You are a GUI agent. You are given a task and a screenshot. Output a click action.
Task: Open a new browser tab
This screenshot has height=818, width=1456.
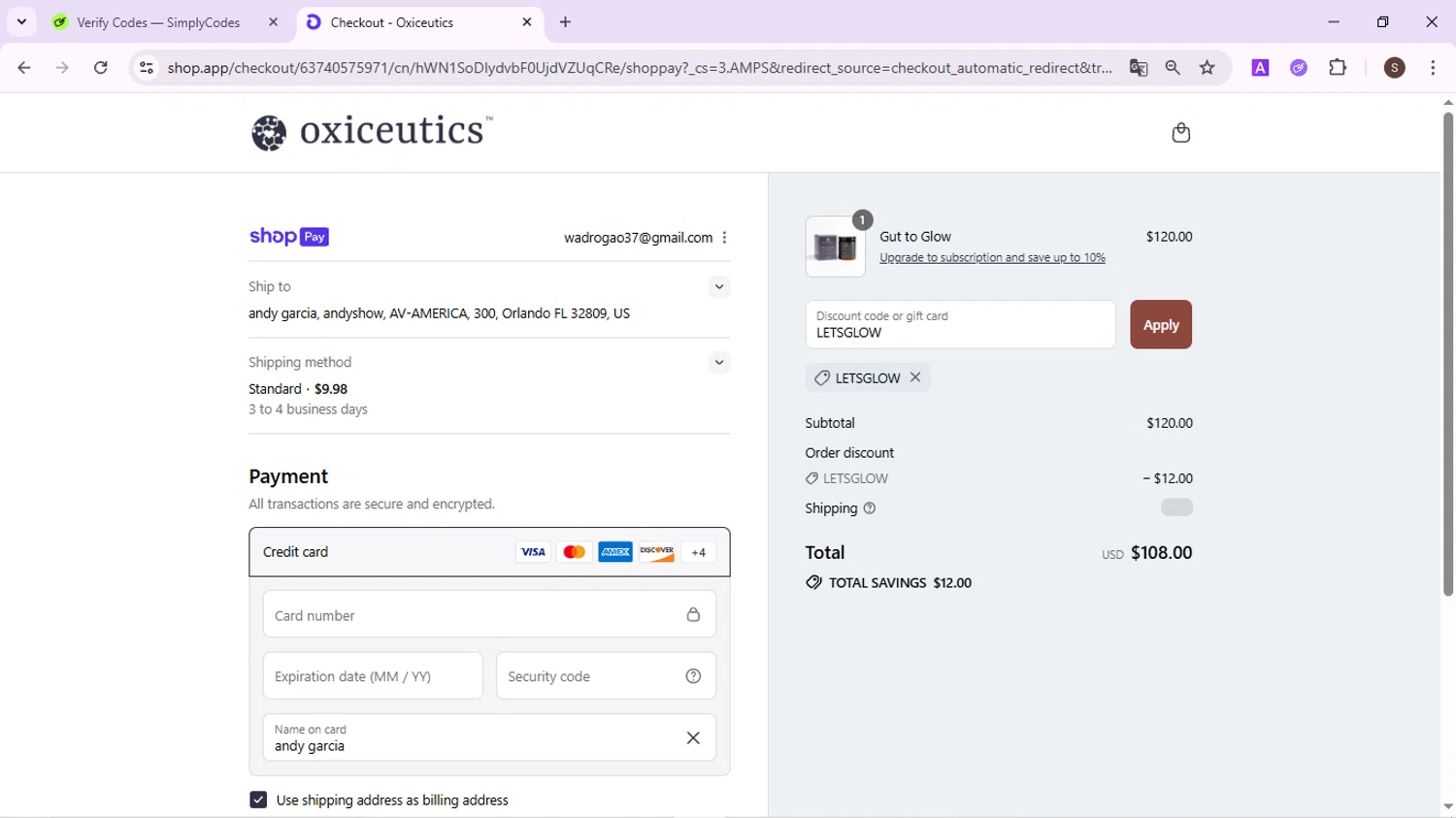pyautogui.click(x=566, y=22)
